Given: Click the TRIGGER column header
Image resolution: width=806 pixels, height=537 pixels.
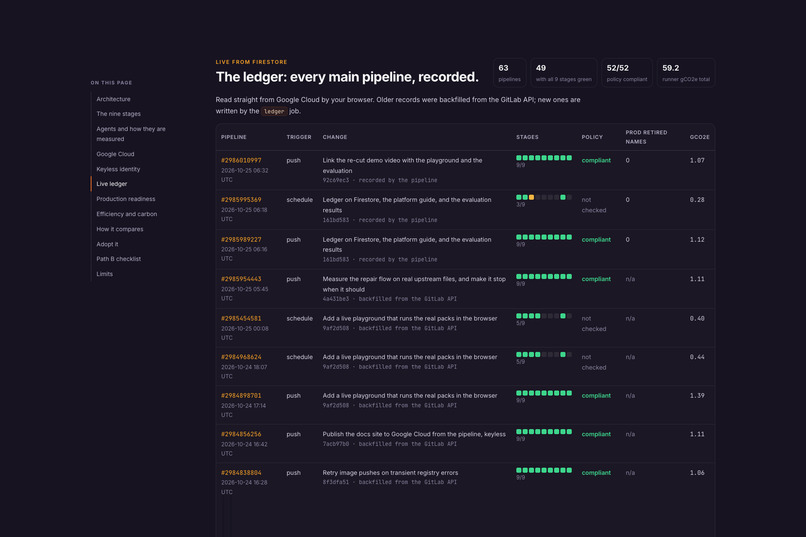Looking at the screenshot, I should [x=299, y=137].
